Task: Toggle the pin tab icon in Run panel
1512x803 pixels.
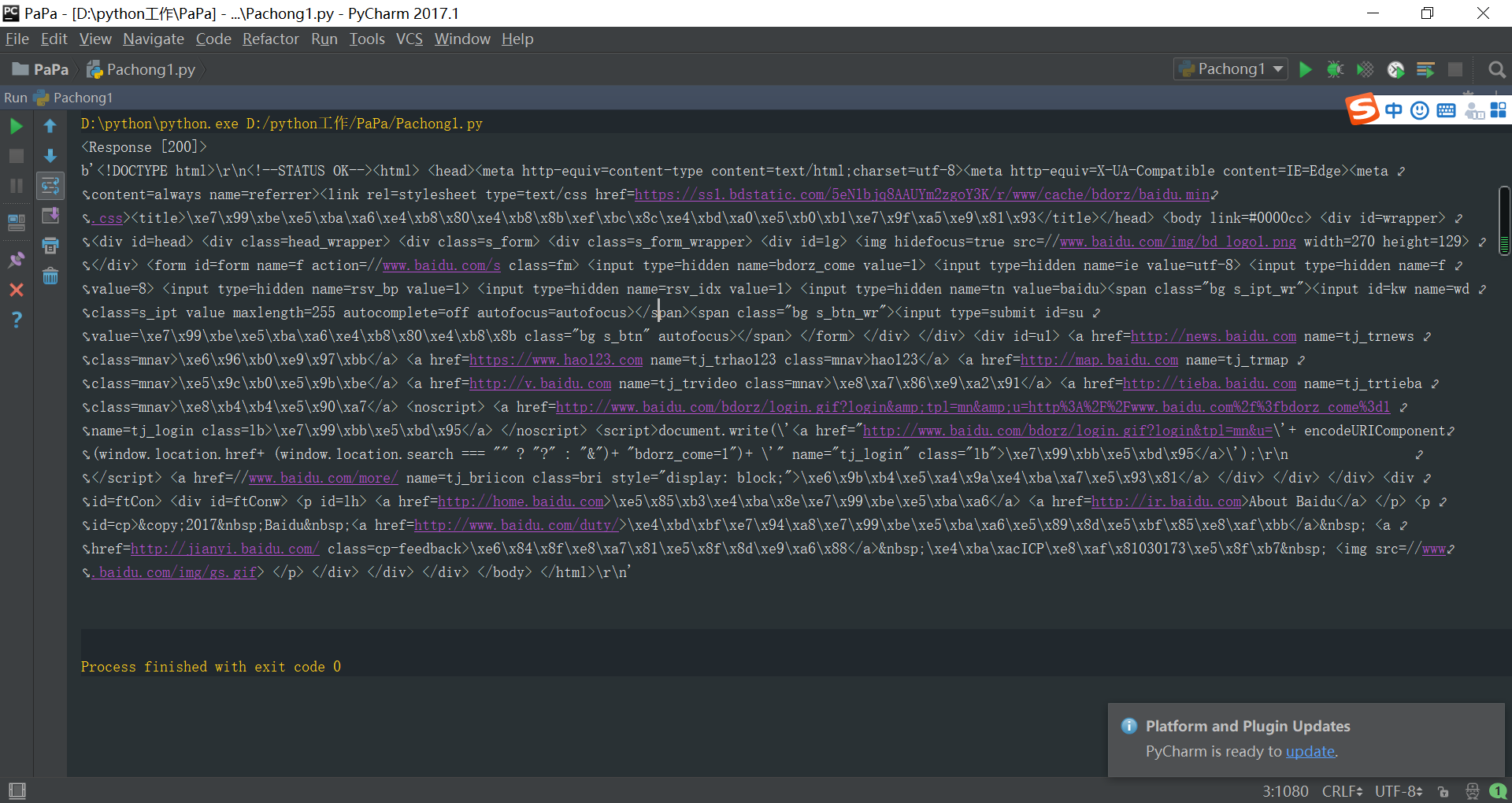Action: (x=16, y=259)
